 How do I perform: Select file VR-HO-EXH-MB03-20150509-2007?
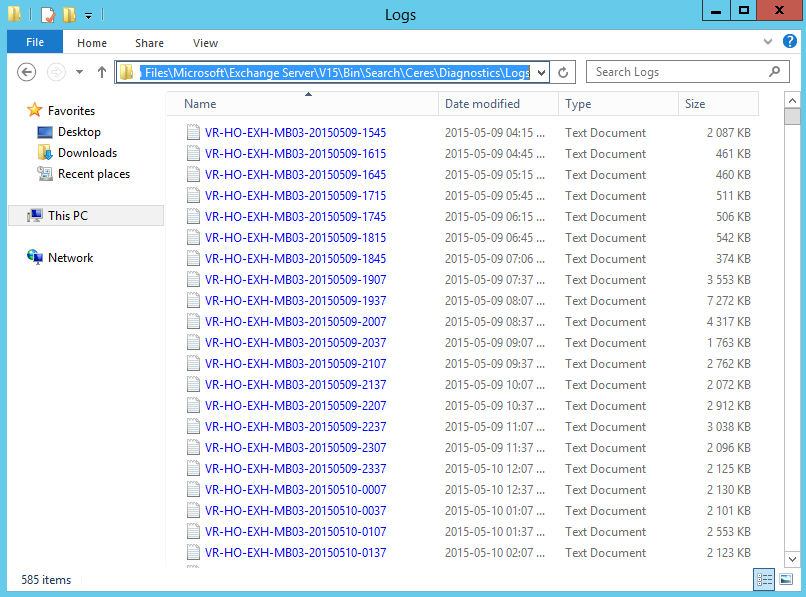[296, 322]
